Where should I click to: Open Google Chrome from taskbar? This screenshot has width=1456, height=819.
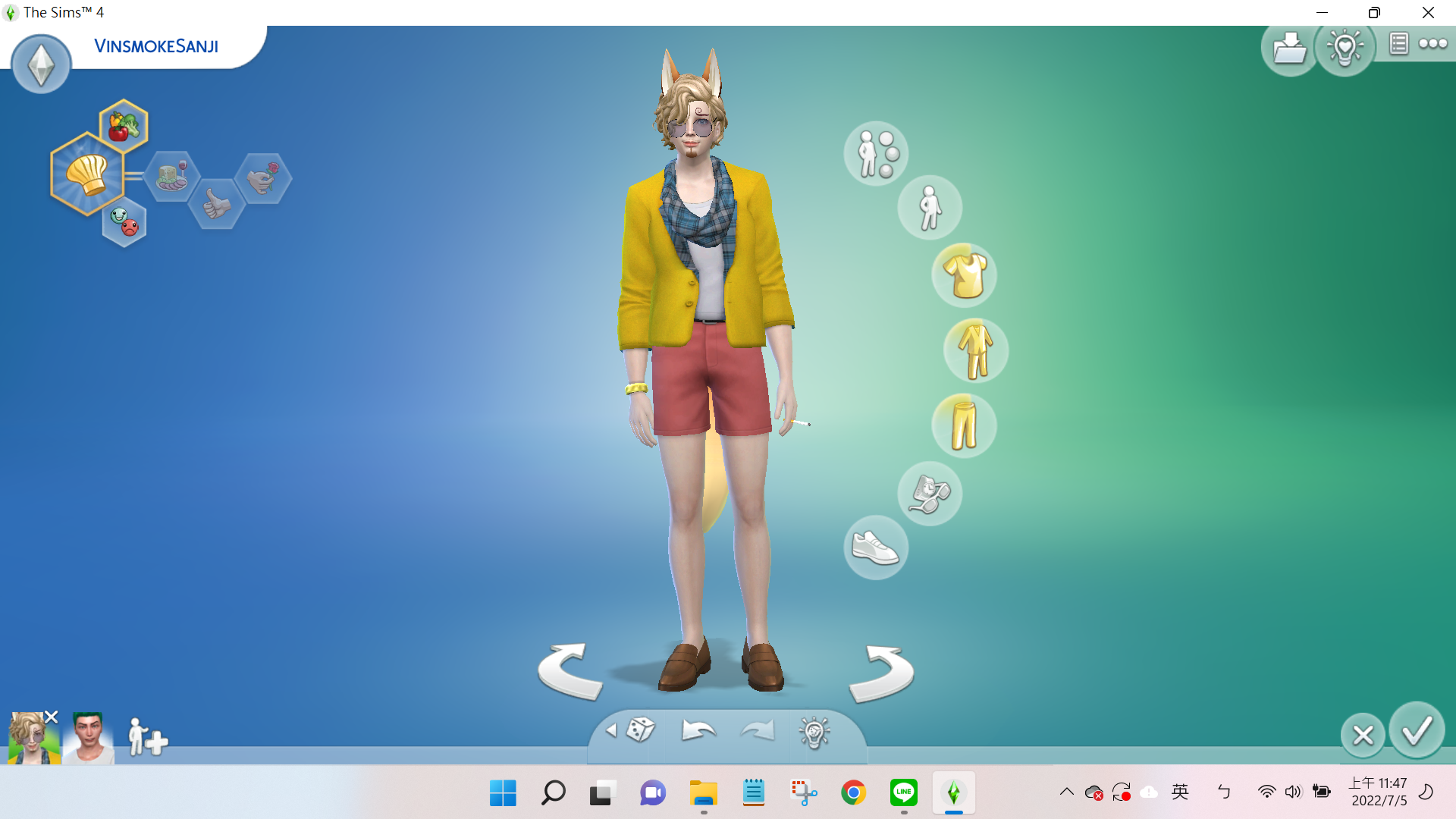(854, 792)
